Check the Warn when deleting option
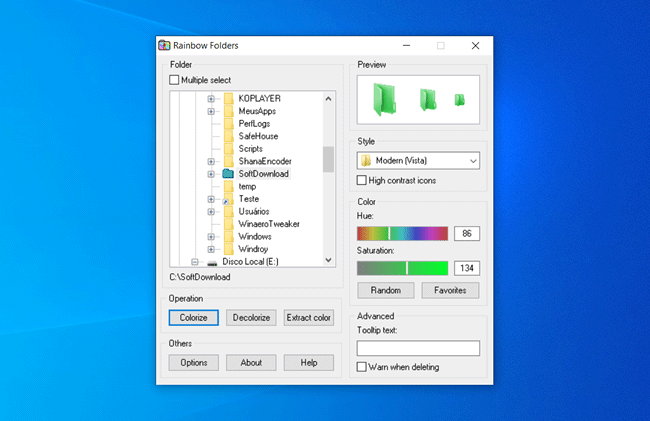This screenshot has width=650, height=421. (361, 367)
